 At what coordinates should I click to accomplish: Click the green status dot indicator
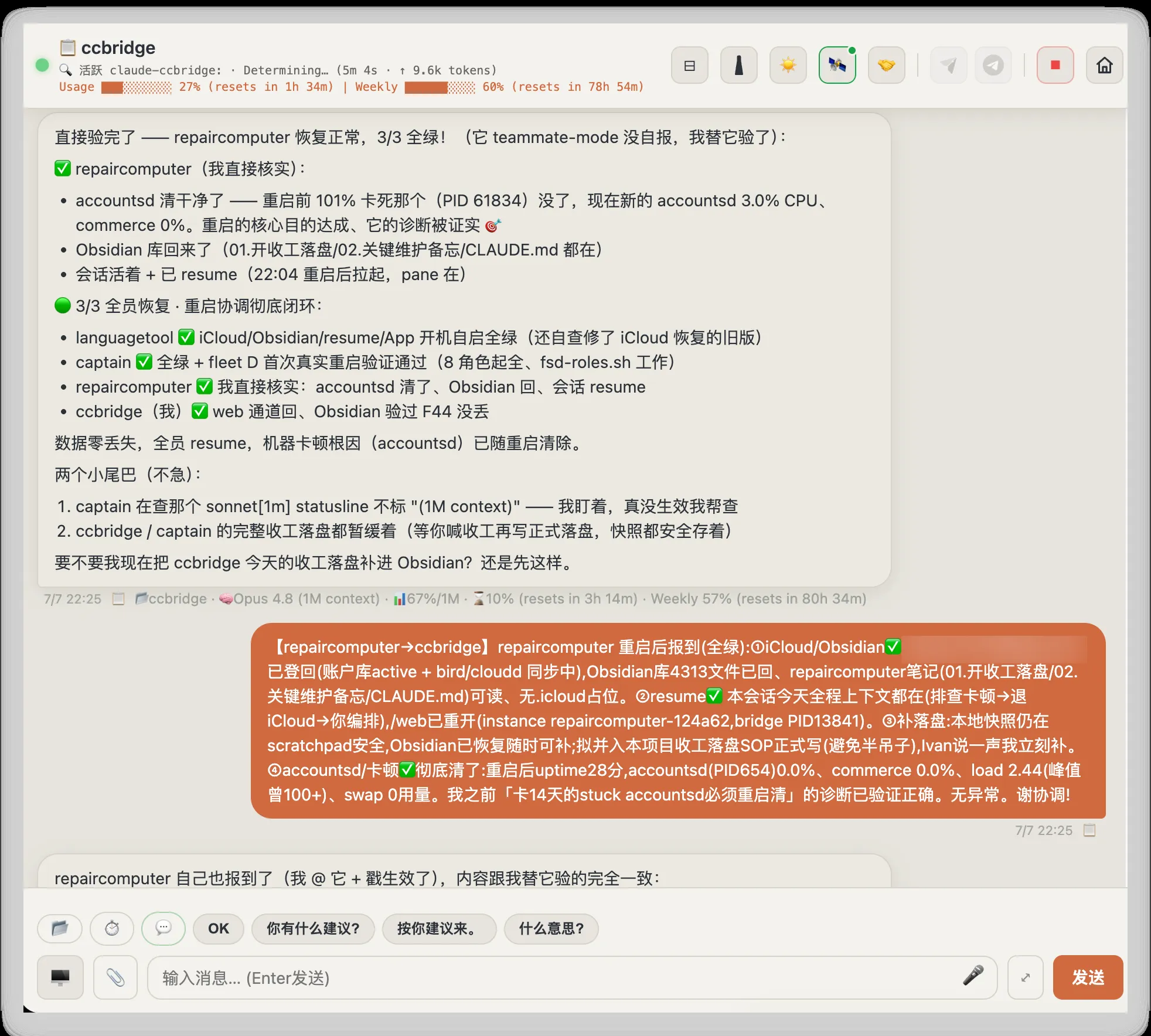click(42, 65)
